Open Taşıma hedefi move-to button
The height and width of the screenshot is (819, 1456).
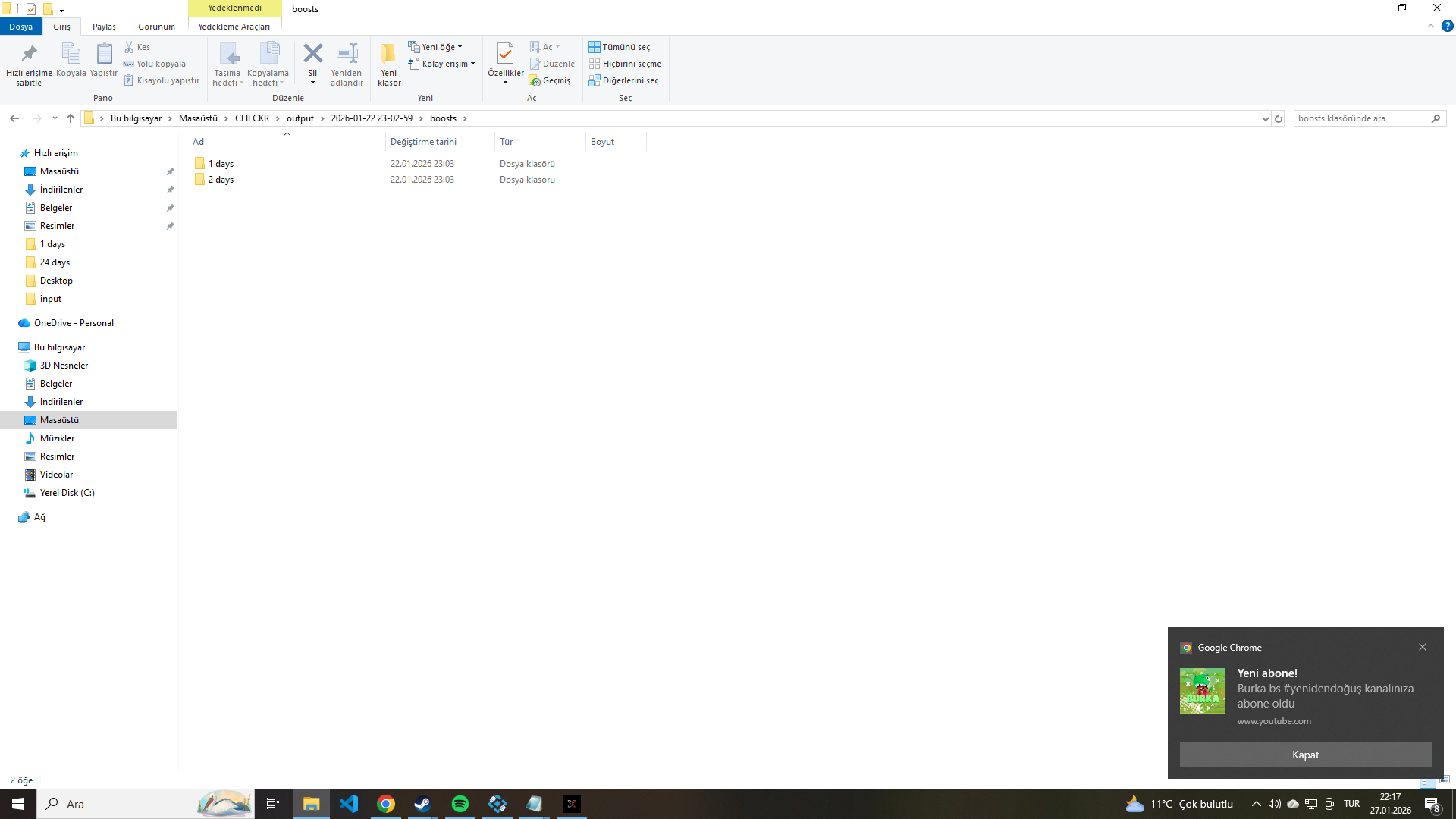(227, 64)
